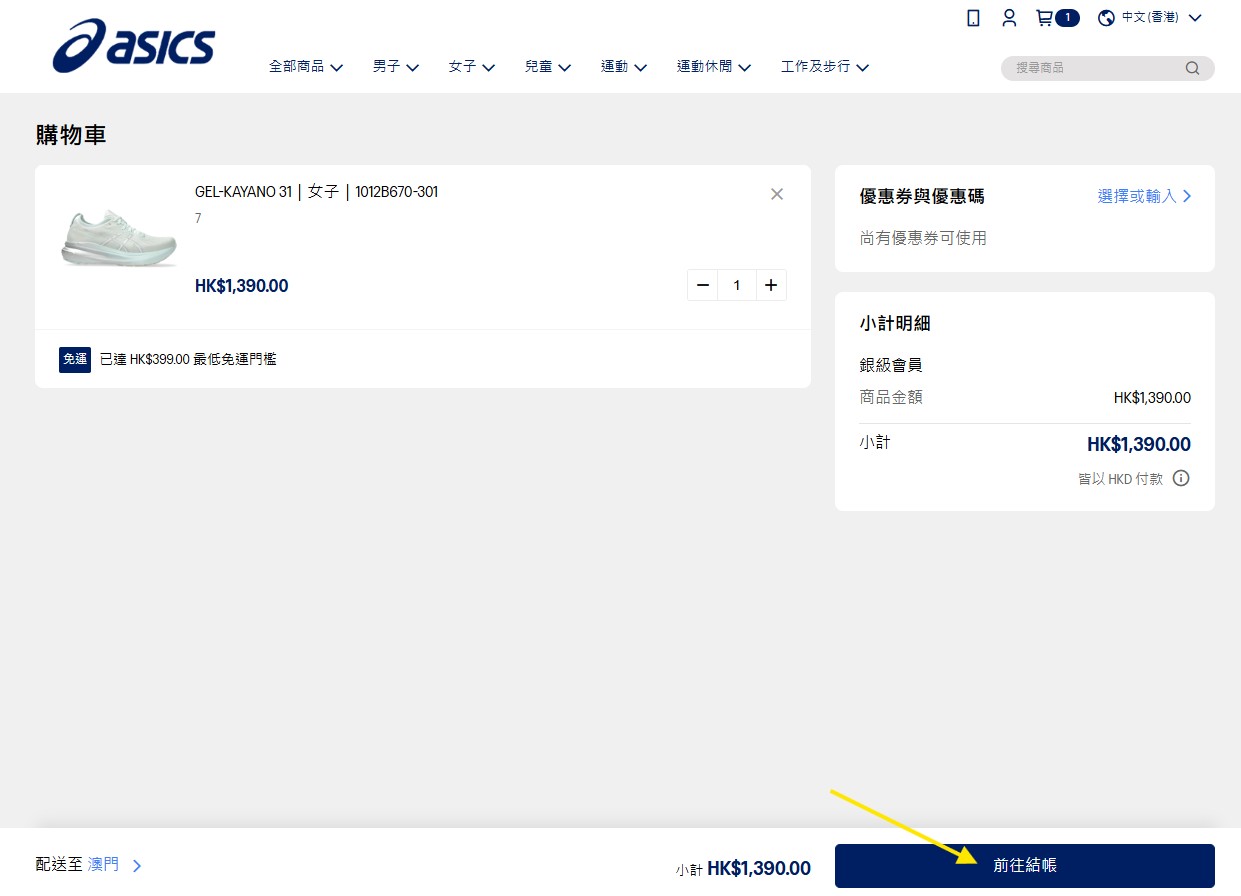
Task: Click the size 7 label
Action: (198, 218)
